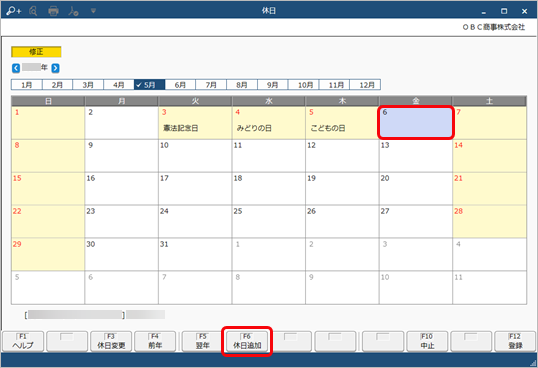538x368 pixels.
Task: Select day 16 calendar cell
Action: (x=121, y=189)
